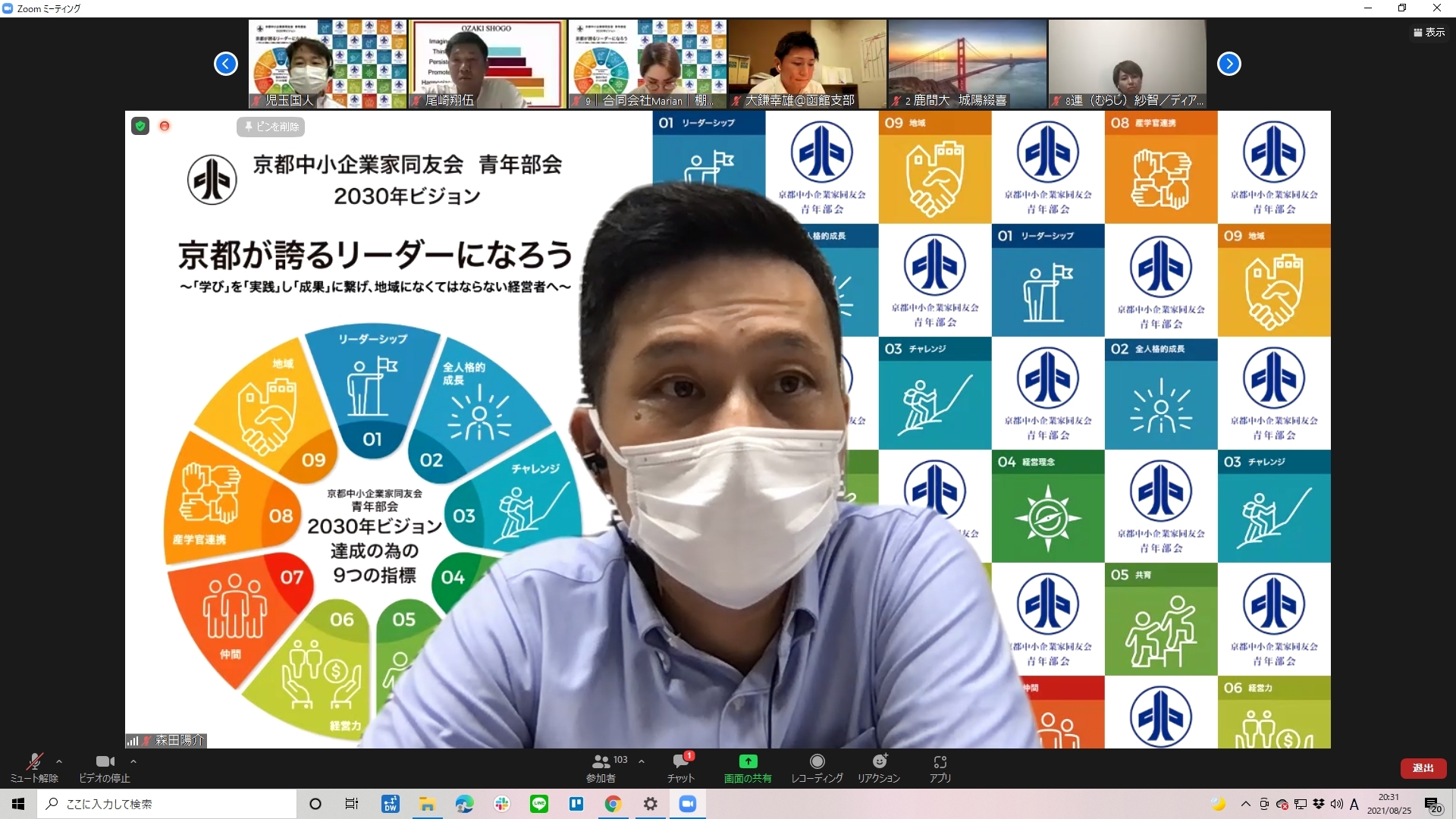This screenshot has width=1456, height=819.
Task: Switch IME input mode A
Action: tap(1354, 804)
